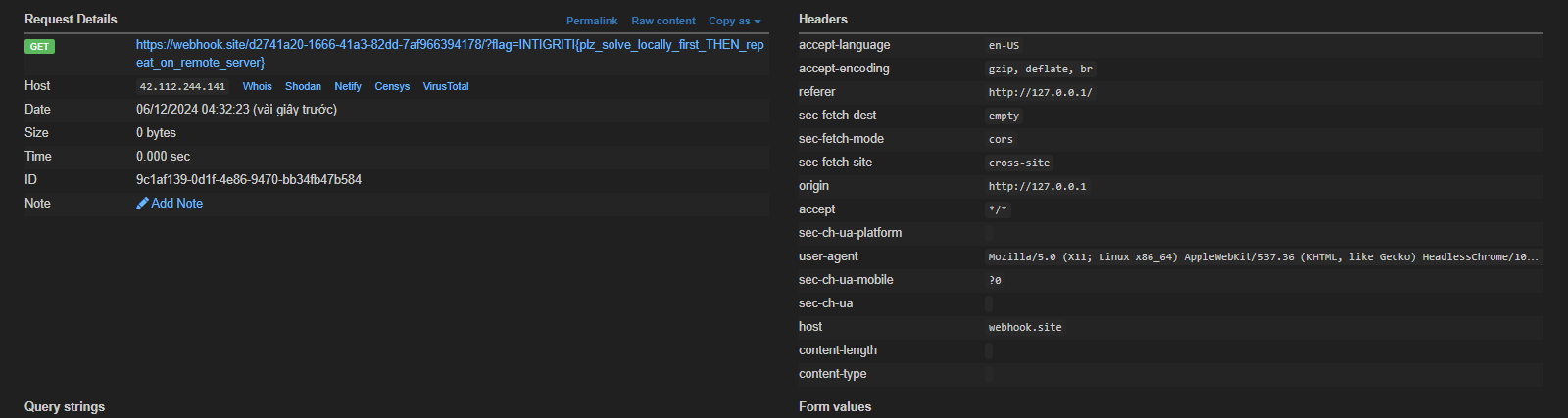Viewport: 1568px width, 418px height.
Task: Open the Copy as dropdown
Action: click(x=734, y=21)
